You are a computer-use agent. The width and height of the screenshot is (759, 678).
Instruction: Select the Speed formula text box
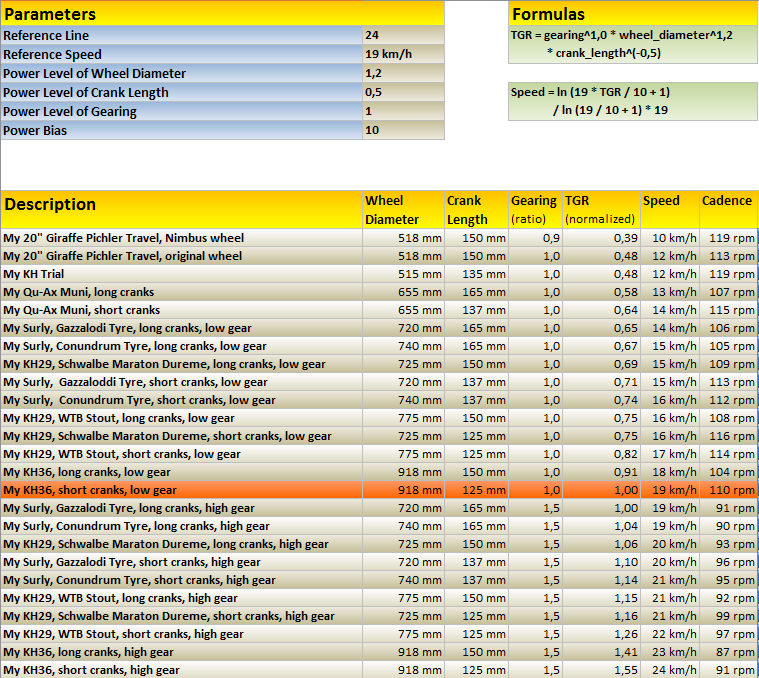tap(632, 101)
